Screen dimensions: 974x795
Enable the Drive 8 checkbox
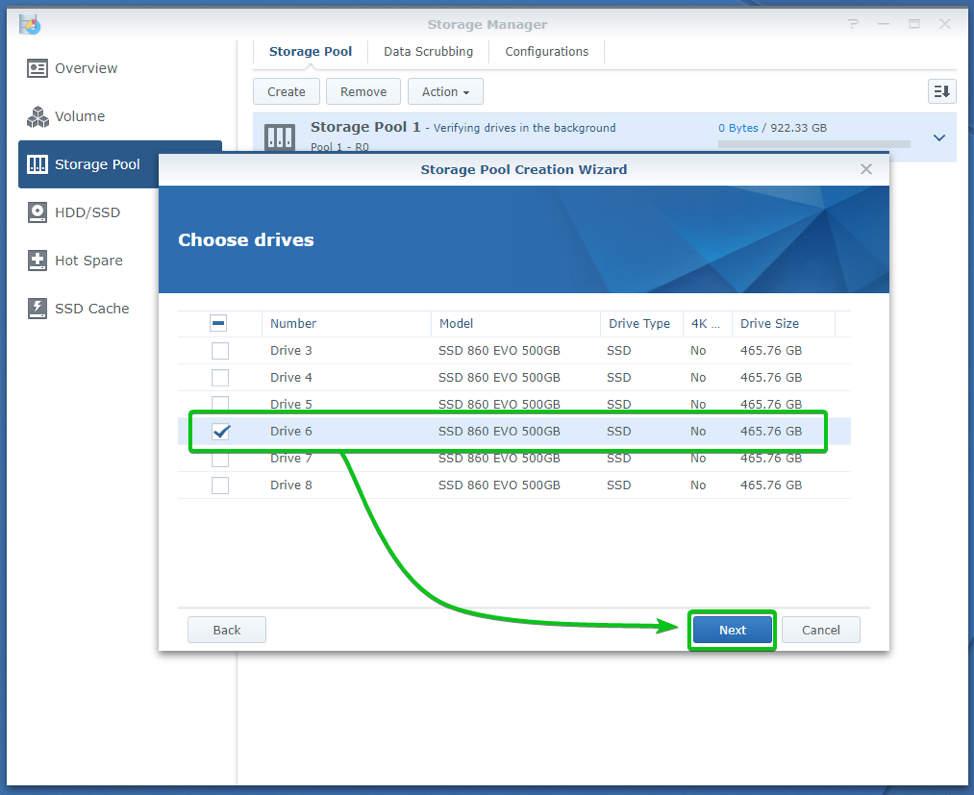coord(220,485)
